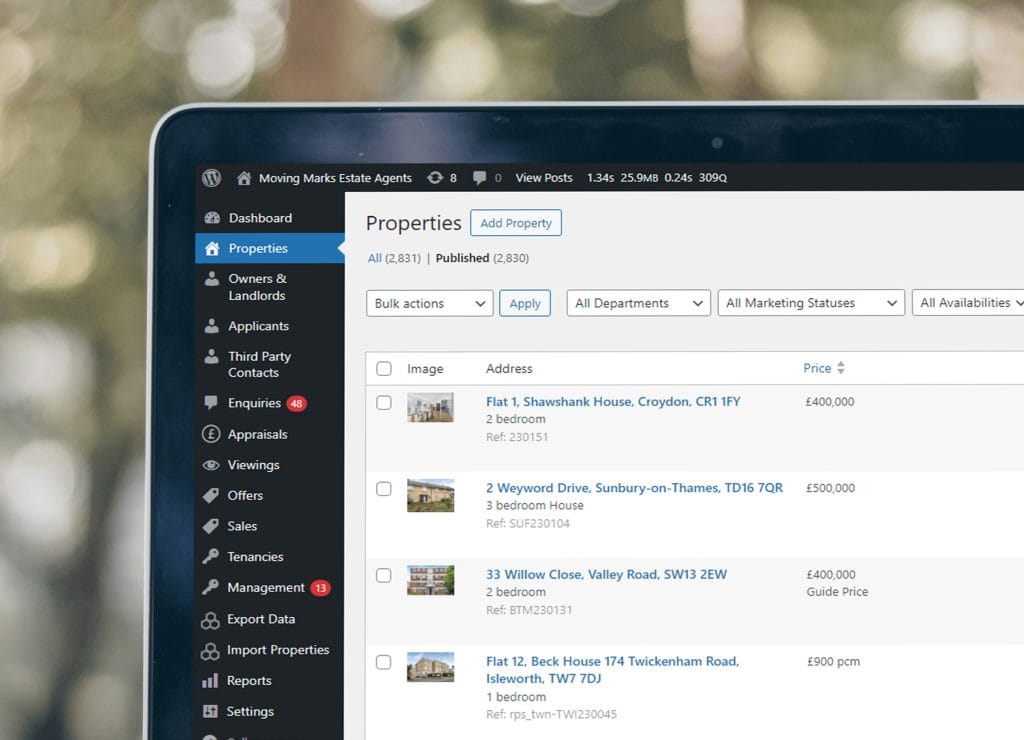Open the All Availabilities dropdown
This screenshot has height=740, width=1024.
click(x=968, y=302)
